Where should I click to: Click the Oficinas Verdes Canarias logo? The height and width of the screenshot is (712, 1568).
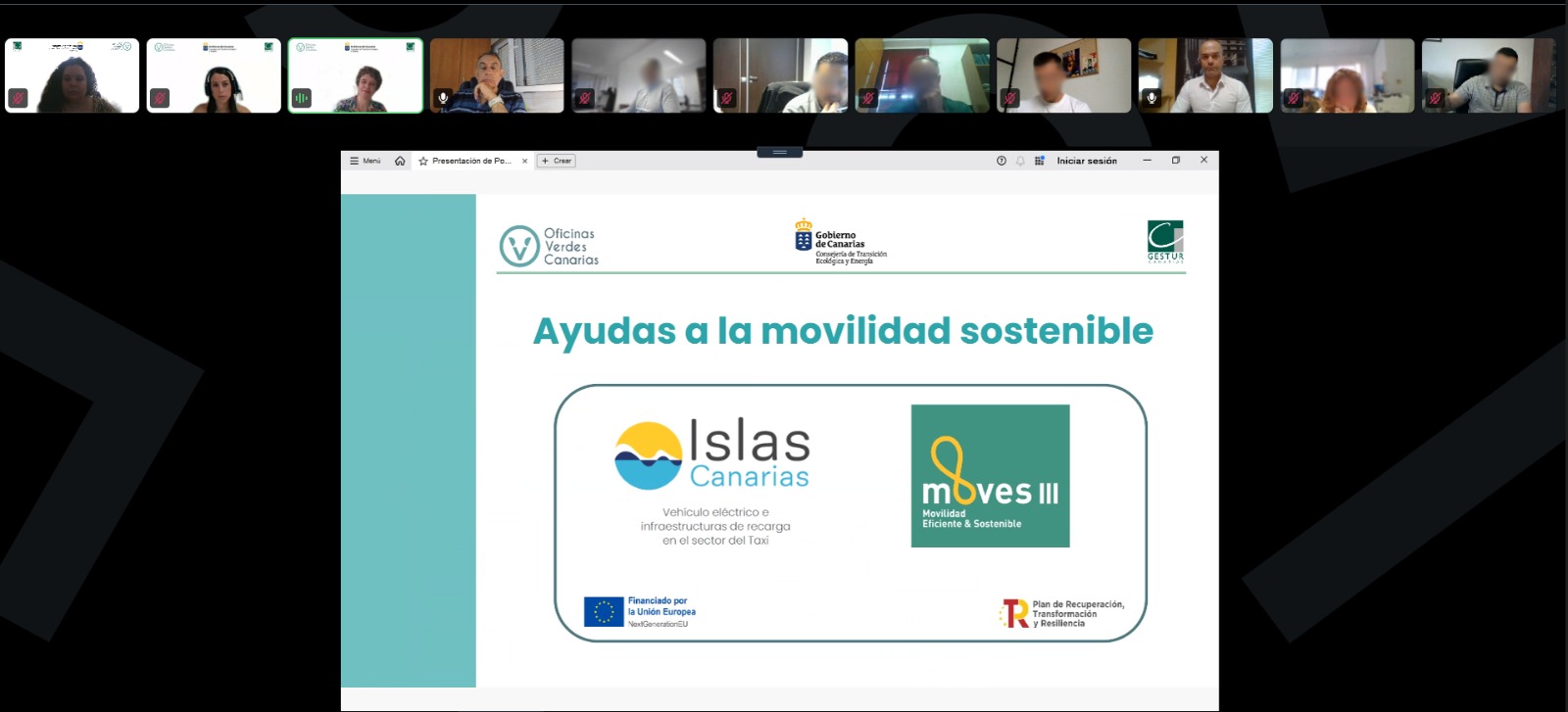pos(549,247)
